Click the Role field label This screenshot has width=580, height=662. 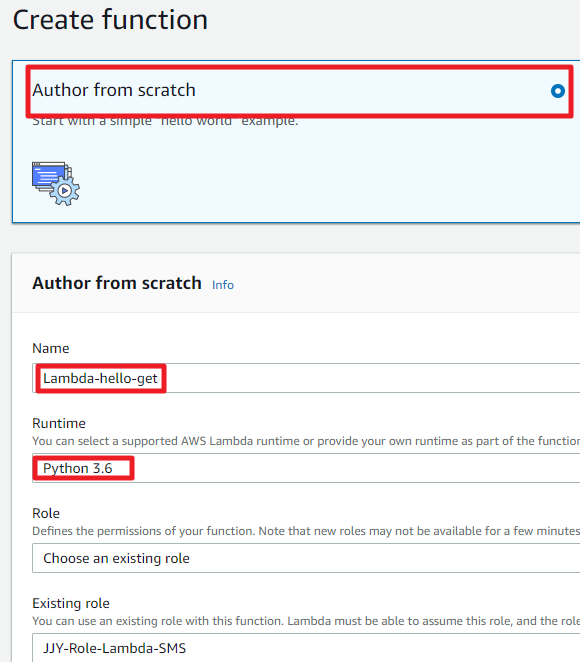click(46, 513)
